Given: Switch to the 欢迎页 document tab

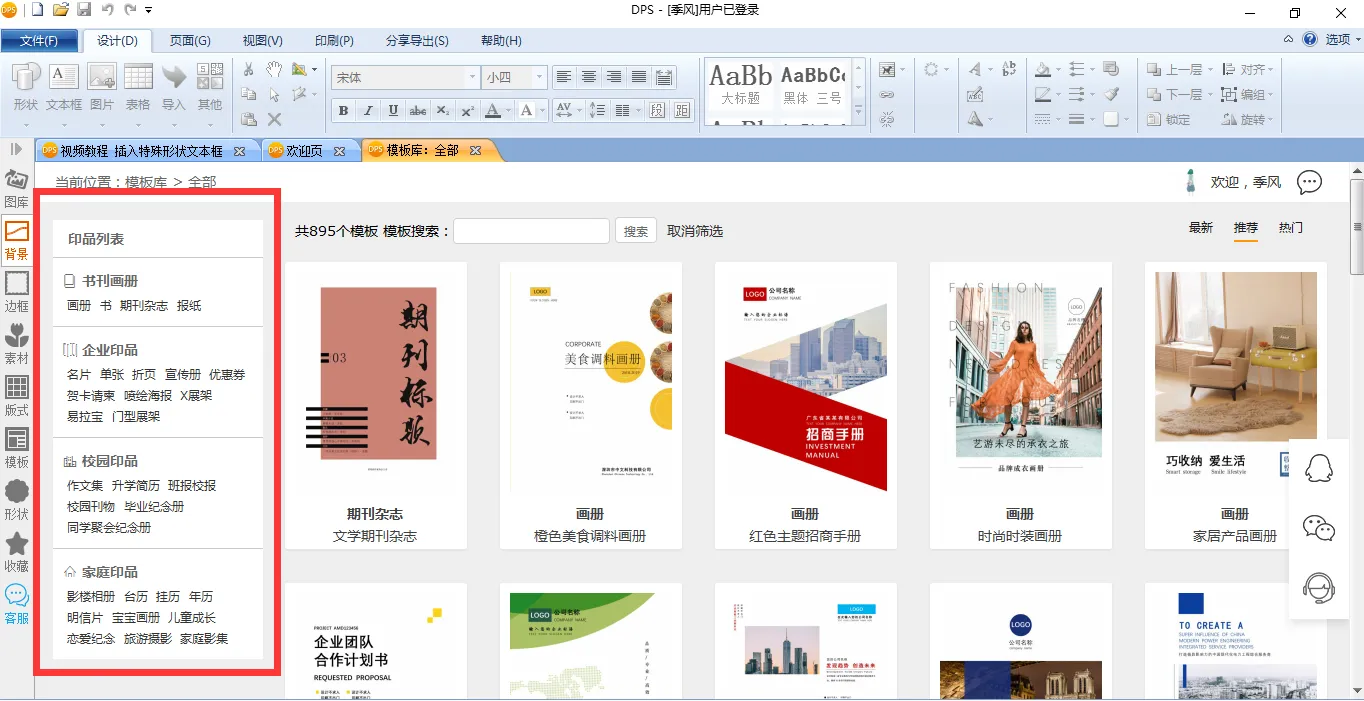Looking at the screenshot, I should pos(304,151).
